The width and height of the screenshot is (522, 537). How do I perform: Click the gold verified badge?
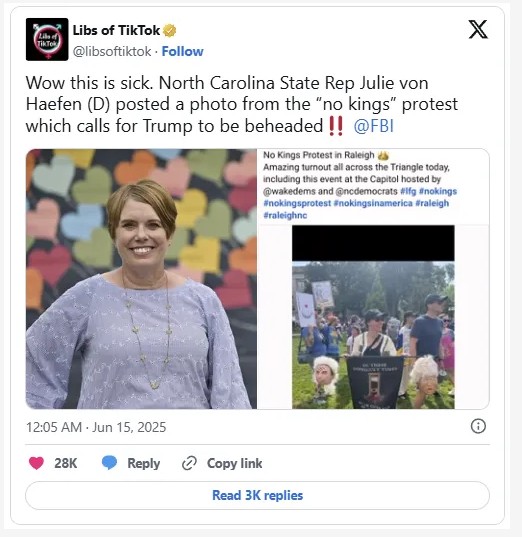[169, 31]
